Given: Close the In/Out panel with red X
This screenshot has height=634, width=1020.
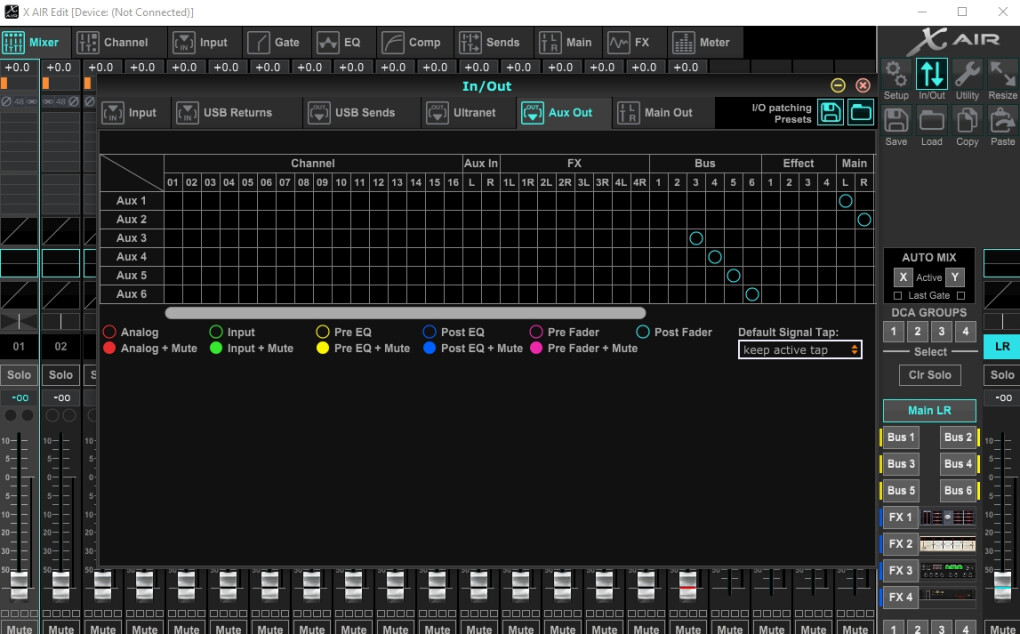Looking at the screenshot, I should [x=863, y=85].
